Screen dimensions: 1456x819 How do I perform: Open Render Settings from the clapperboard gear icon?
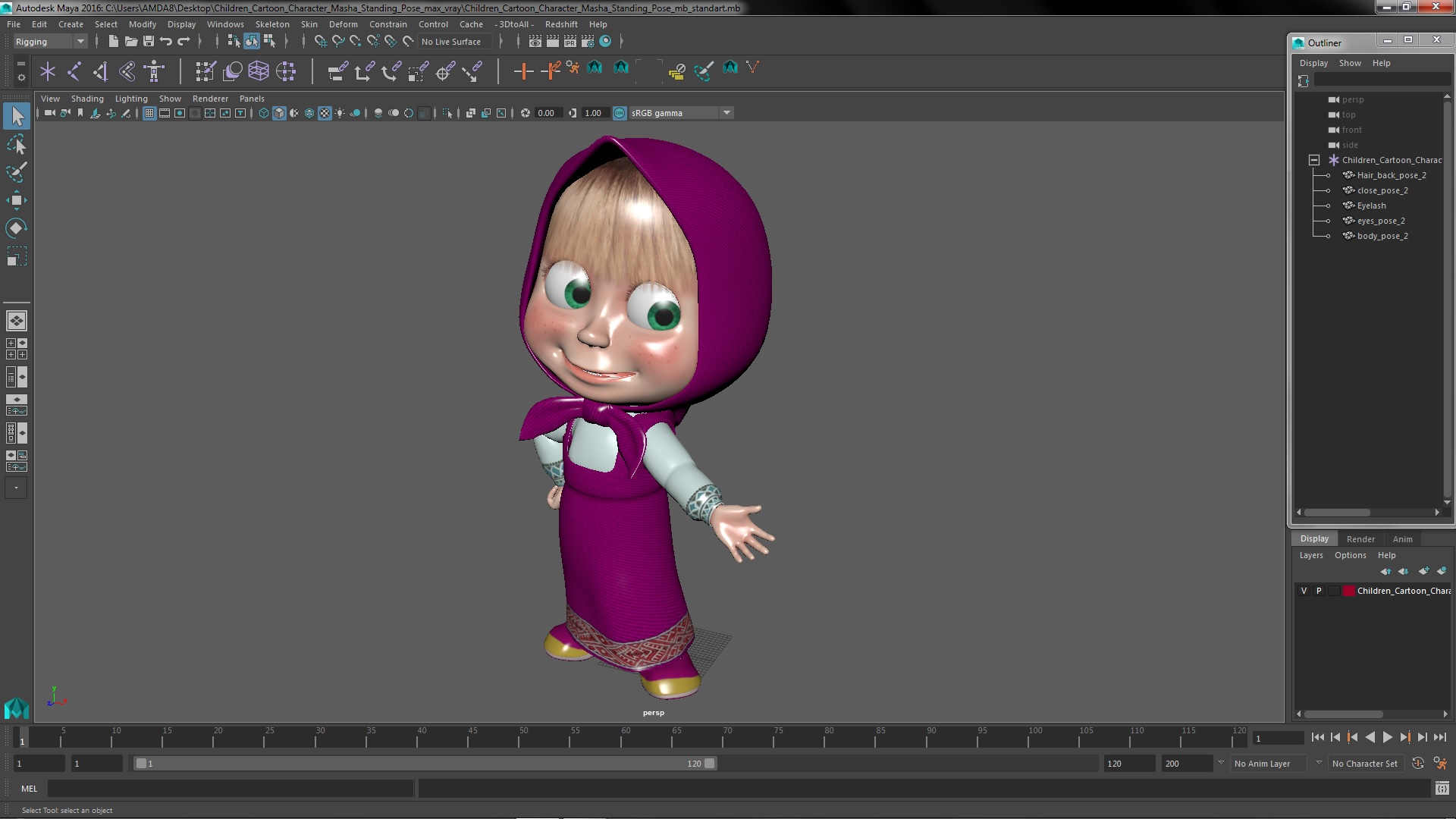588,42
